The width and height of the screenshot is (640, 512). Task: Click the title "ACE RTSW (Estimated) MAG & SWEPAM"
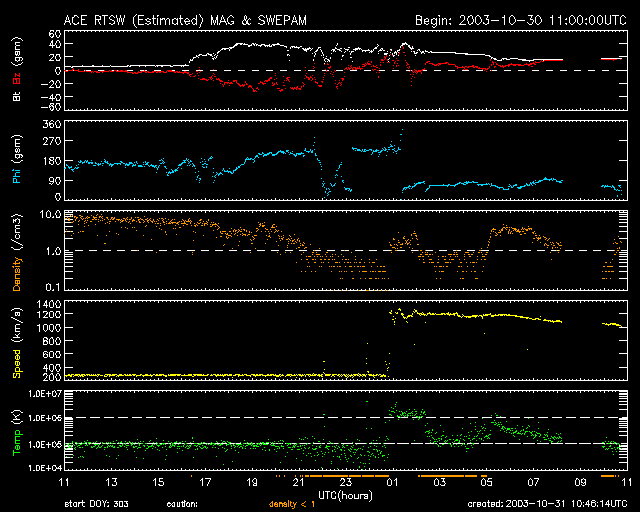coord(185,20)
